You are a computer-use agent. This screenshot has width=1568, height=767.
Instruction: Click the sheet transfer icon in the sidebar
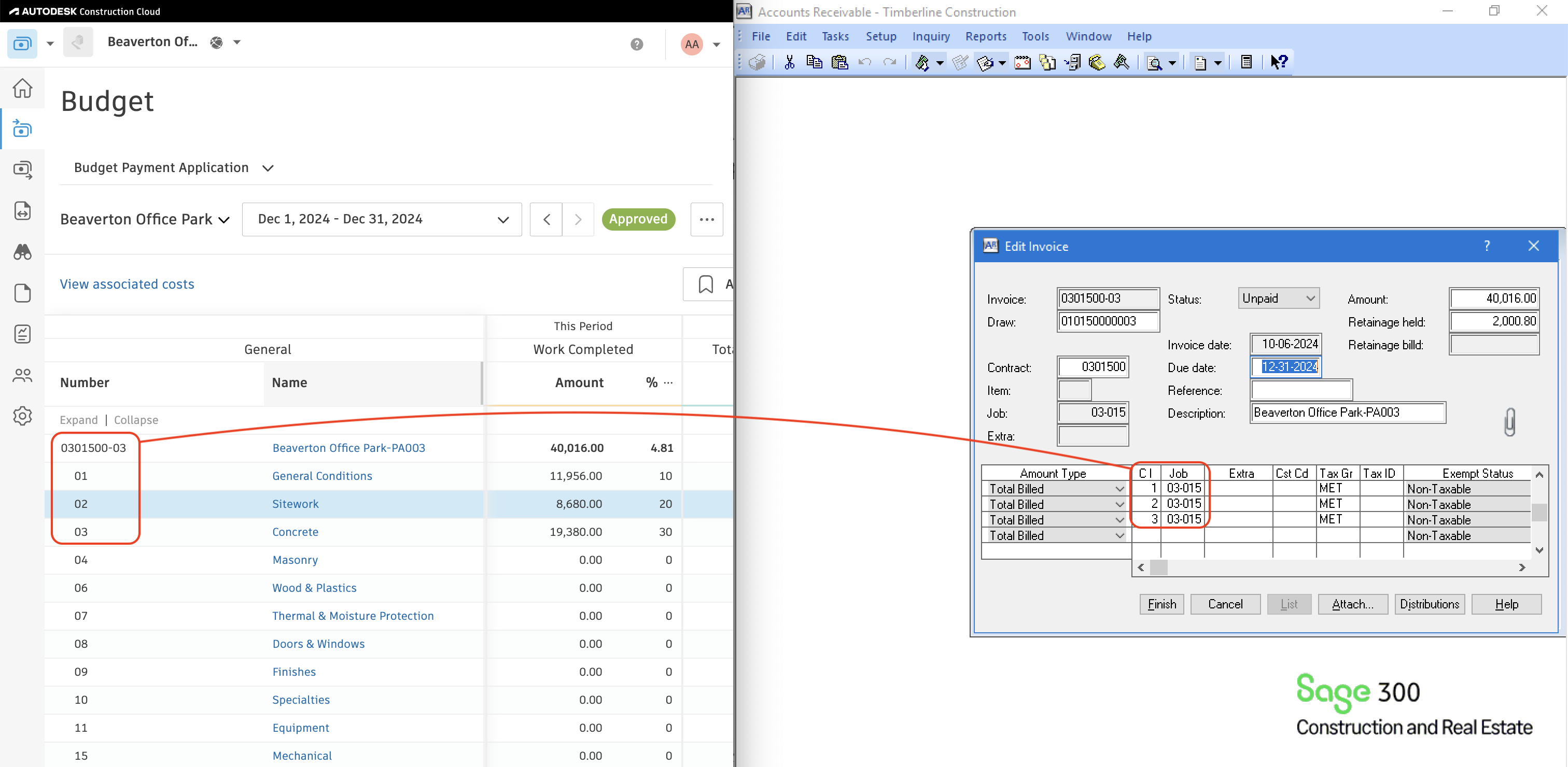click(22, 211)
